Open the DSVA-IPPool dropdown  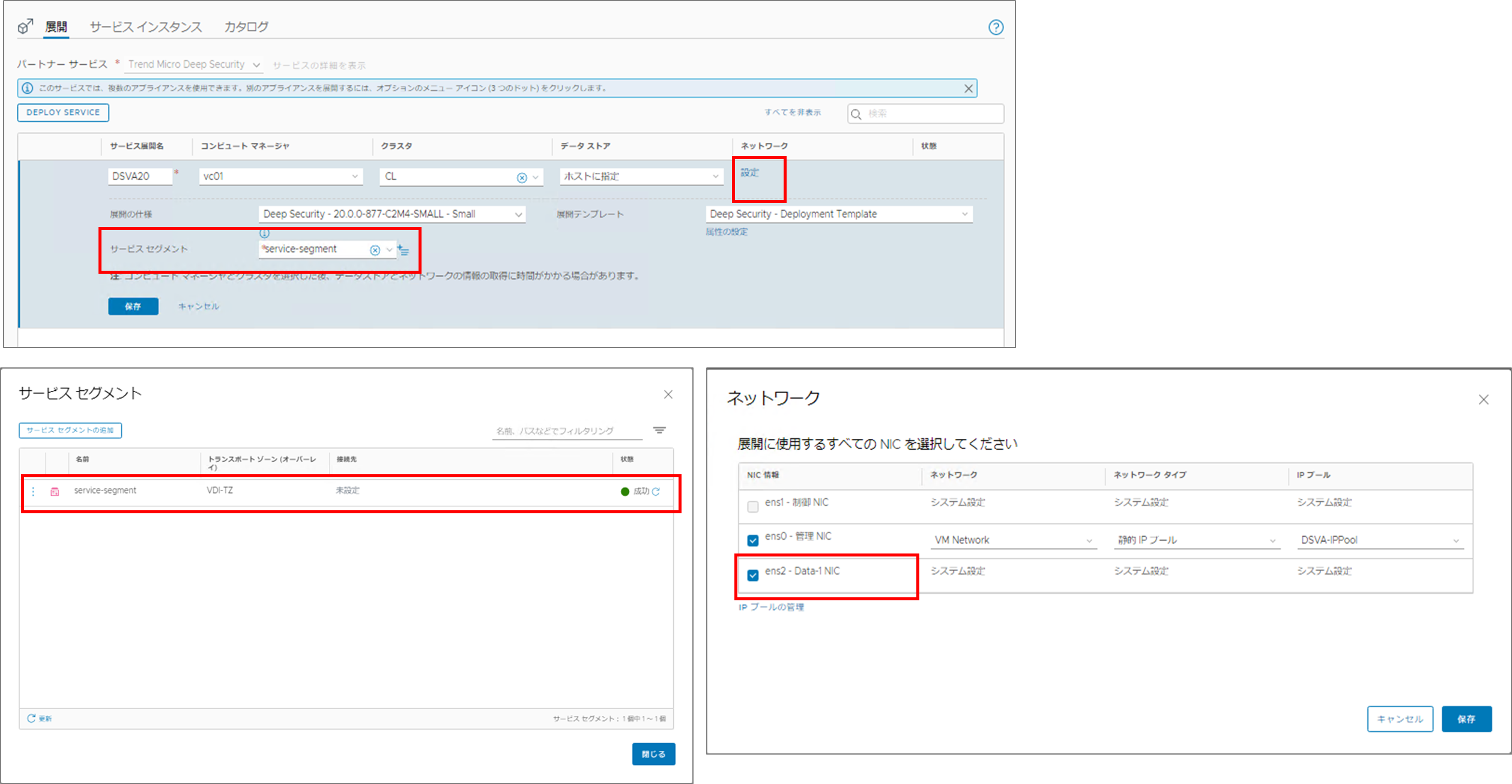coord(1379,540)
